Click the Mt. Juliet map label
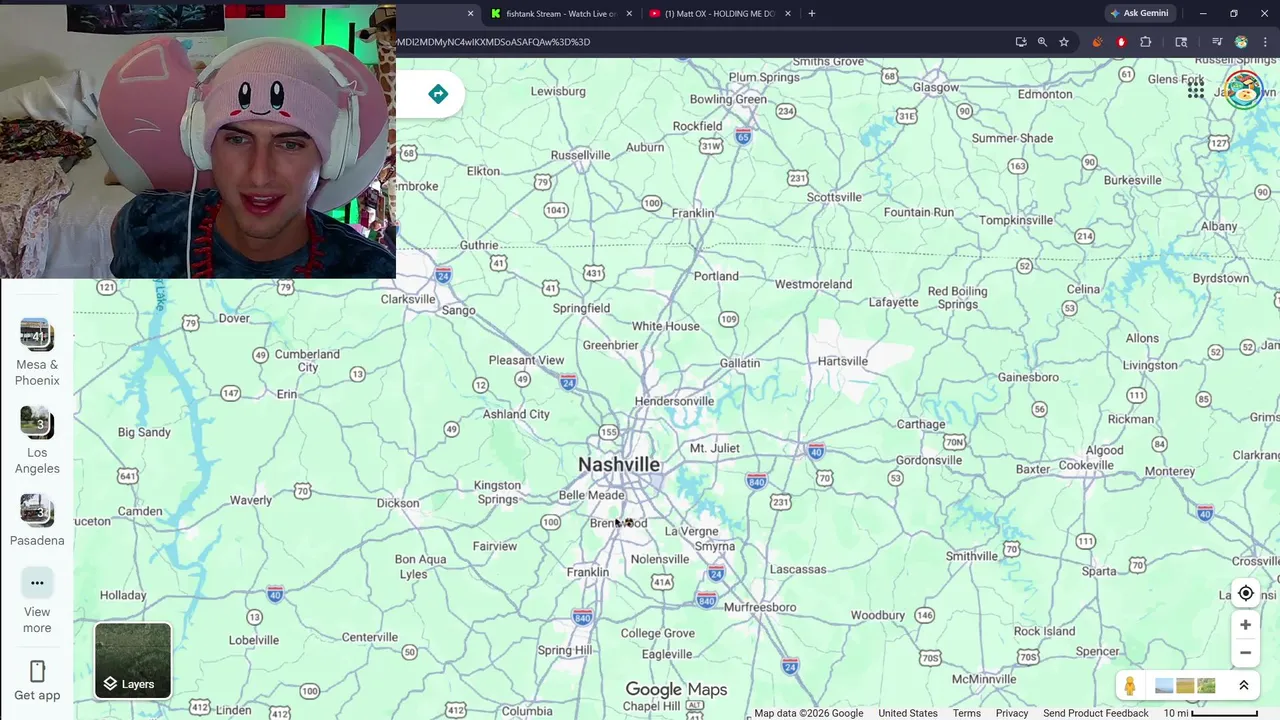1280x720 pixels. [714, 448]
